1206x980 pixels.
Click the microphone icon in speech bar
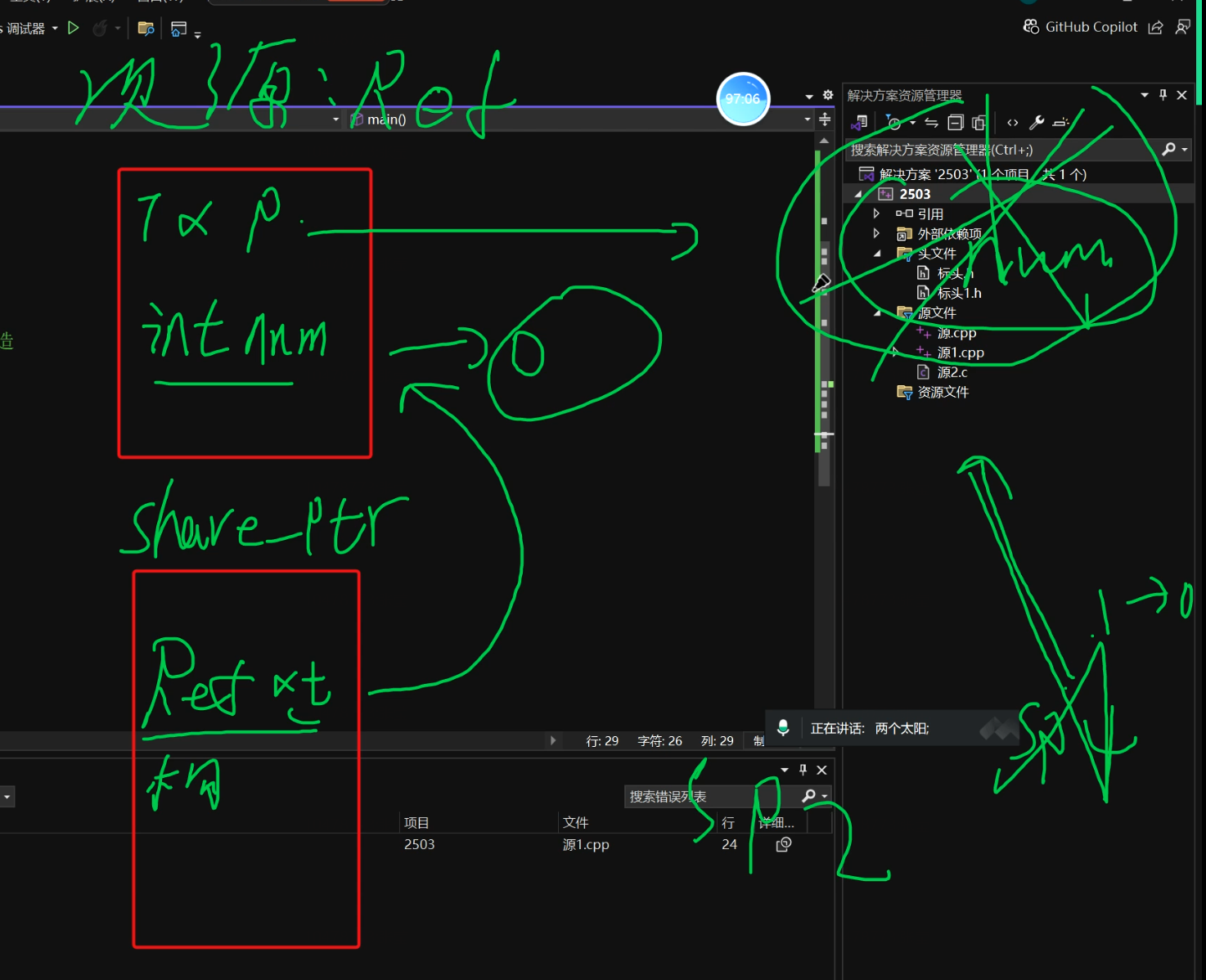click(784, 727)
